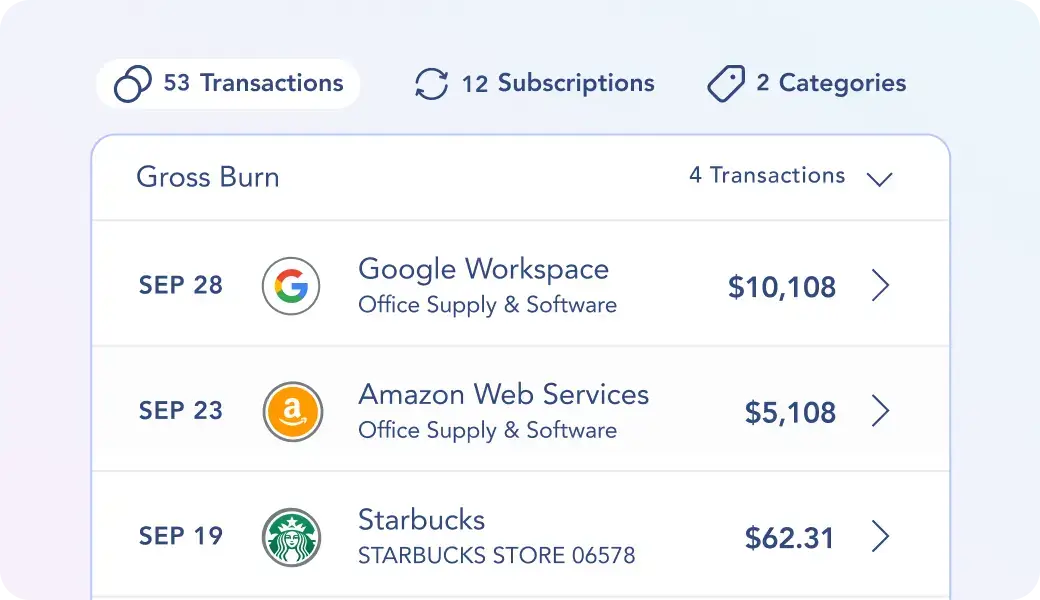Viewport: 1040px width, 600px height.
Task: Click the tag icon beside 2 Categories
Action: coord(725,84)
